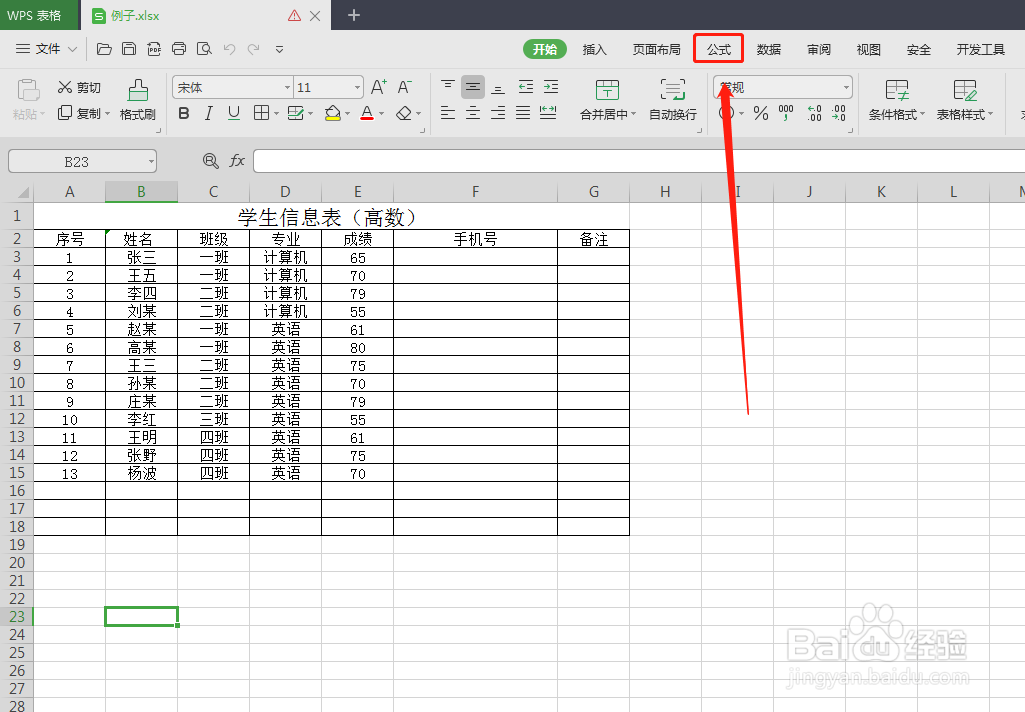Click the eraser clear icon
The image size is (1025, 712).
(404, 114)
